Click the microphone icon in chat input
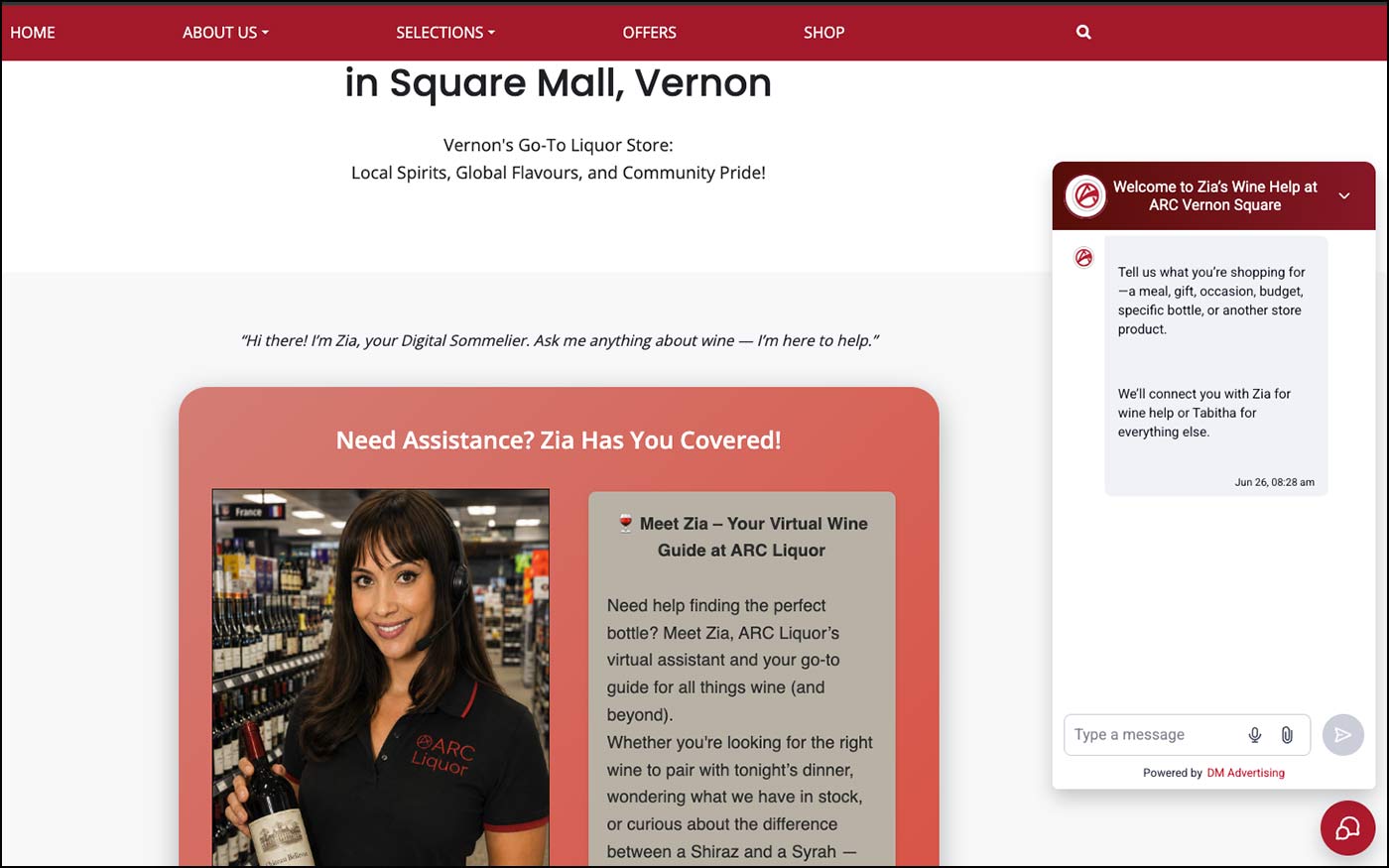The width and height of the screenshot is (1389, 868). [1255, 735]
